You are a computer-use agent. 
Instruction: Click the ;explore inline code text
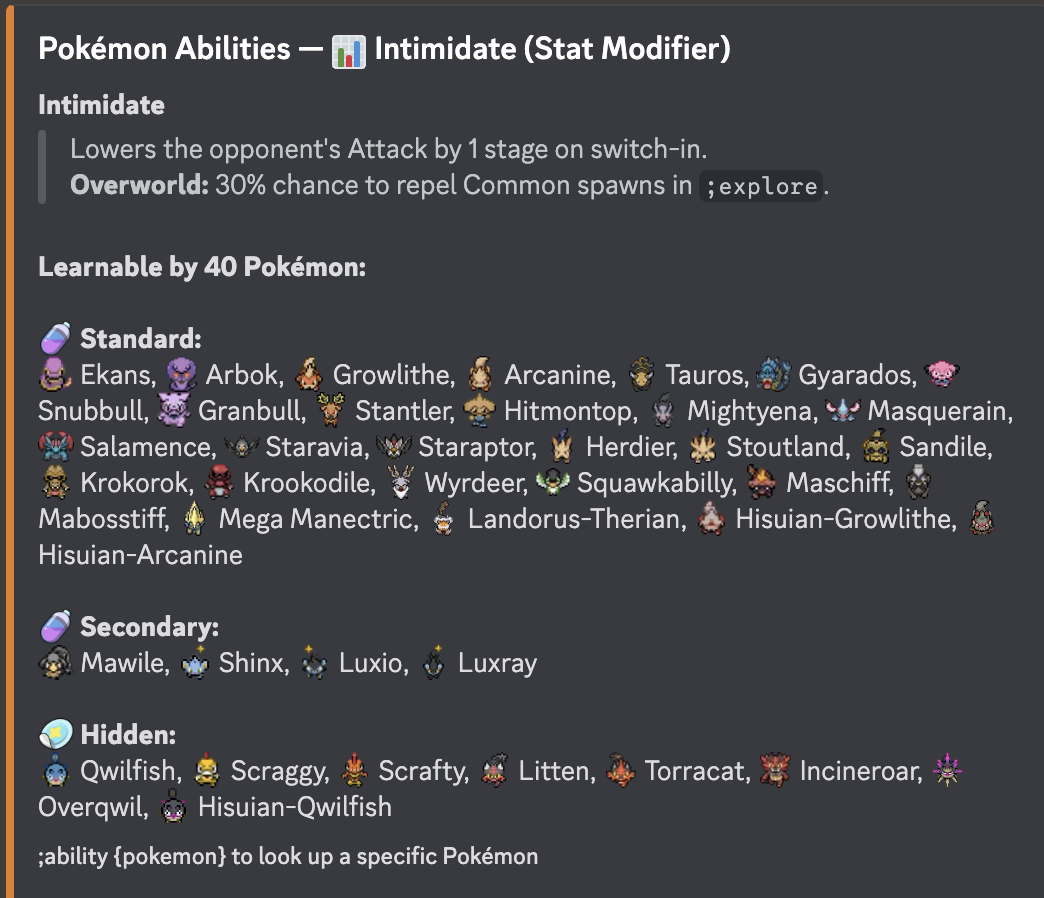click(x=763, y=186)
